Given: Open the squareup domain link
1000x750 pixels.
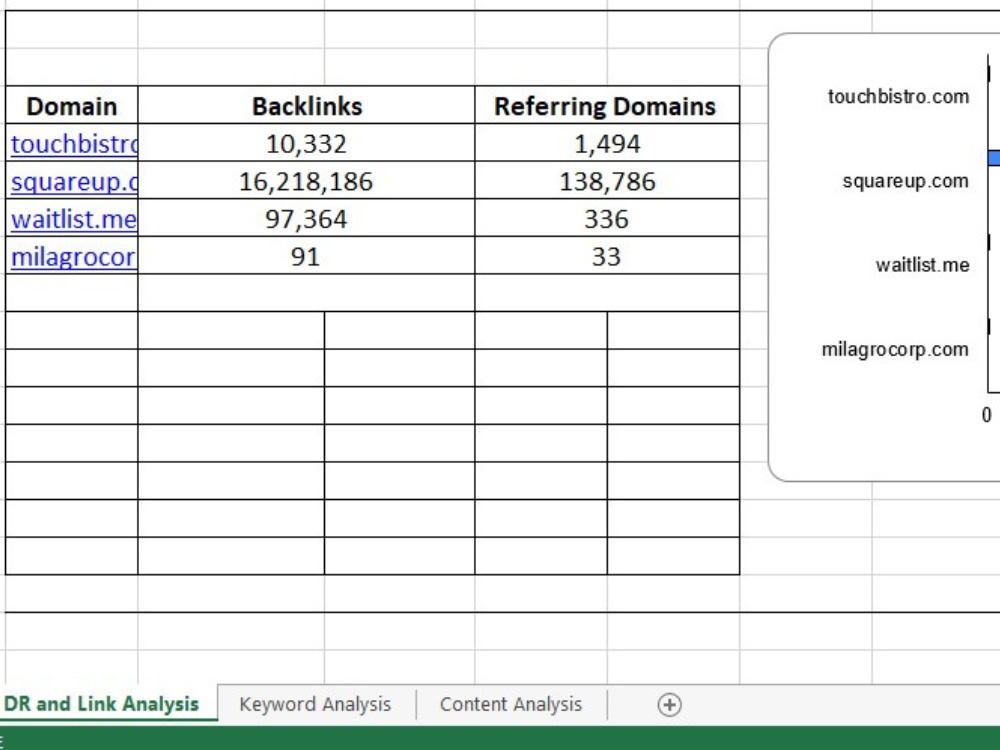Looking at the screenshot, I should (74, 182).
